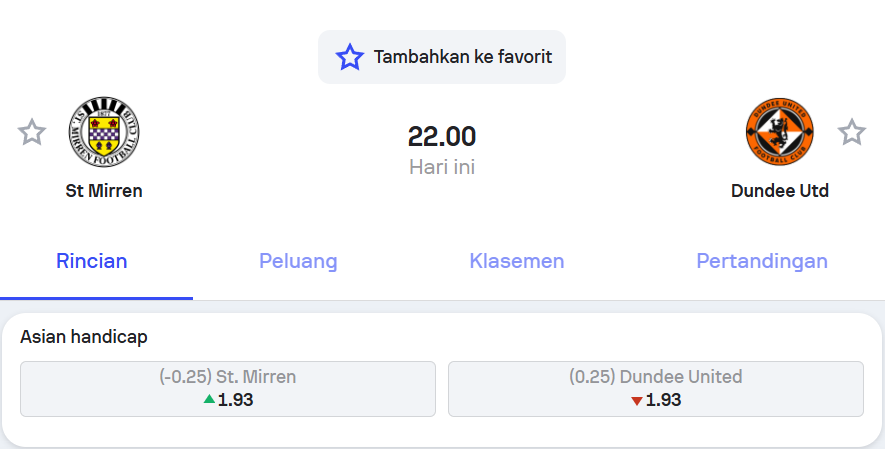This screenshot has width=885, height=449.
Task: Go to the Pertandingan tab
Action: (762, 261)
